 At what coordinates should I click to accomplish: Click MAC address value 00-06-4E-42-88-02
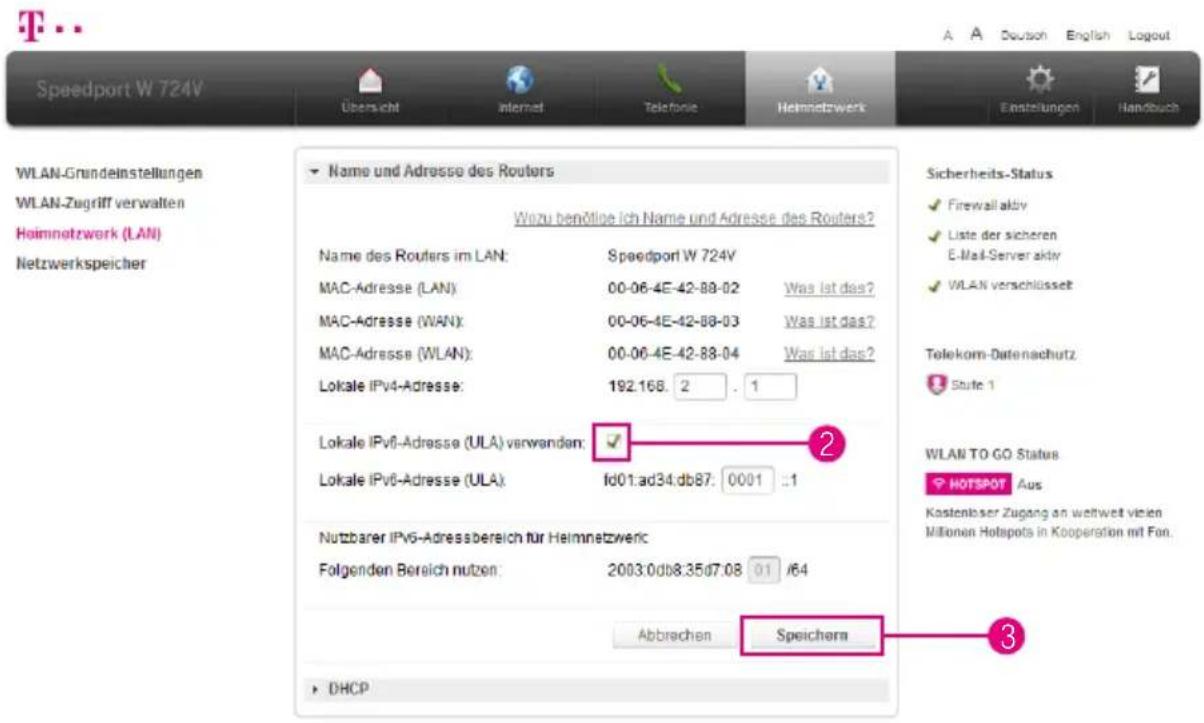674,289
